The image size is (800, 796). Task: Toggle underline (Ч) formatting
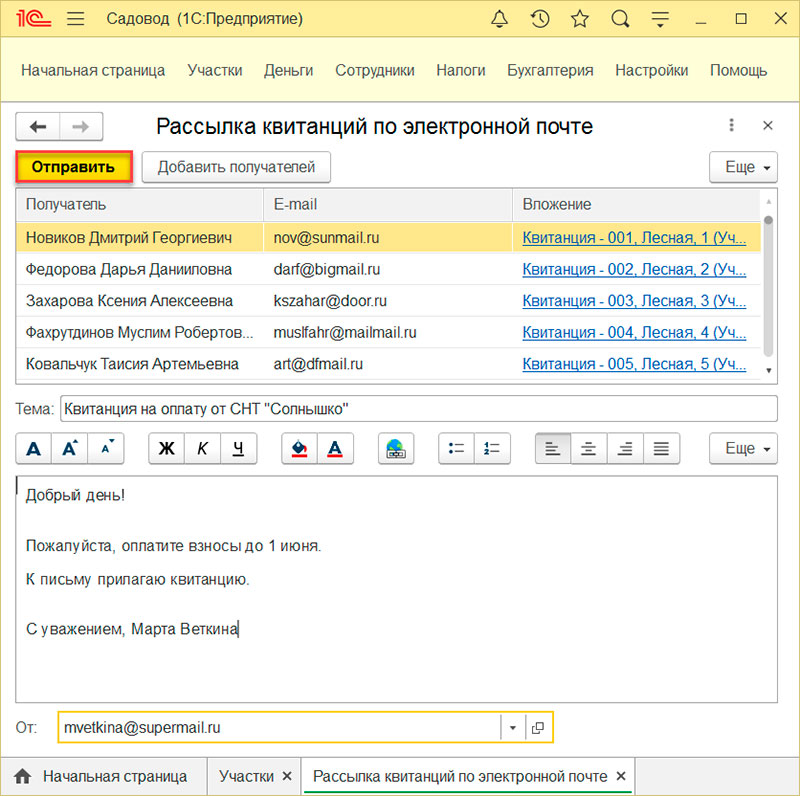(239, 449)
